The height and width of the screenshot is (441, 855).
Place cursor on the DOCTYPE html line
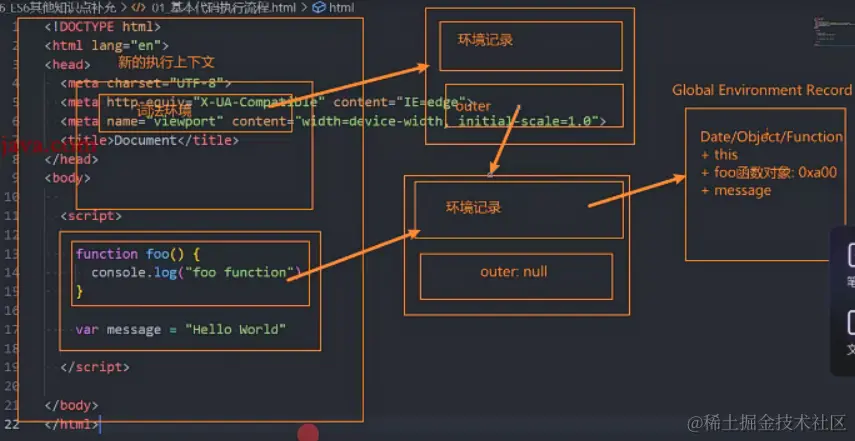tap(103, 27)
